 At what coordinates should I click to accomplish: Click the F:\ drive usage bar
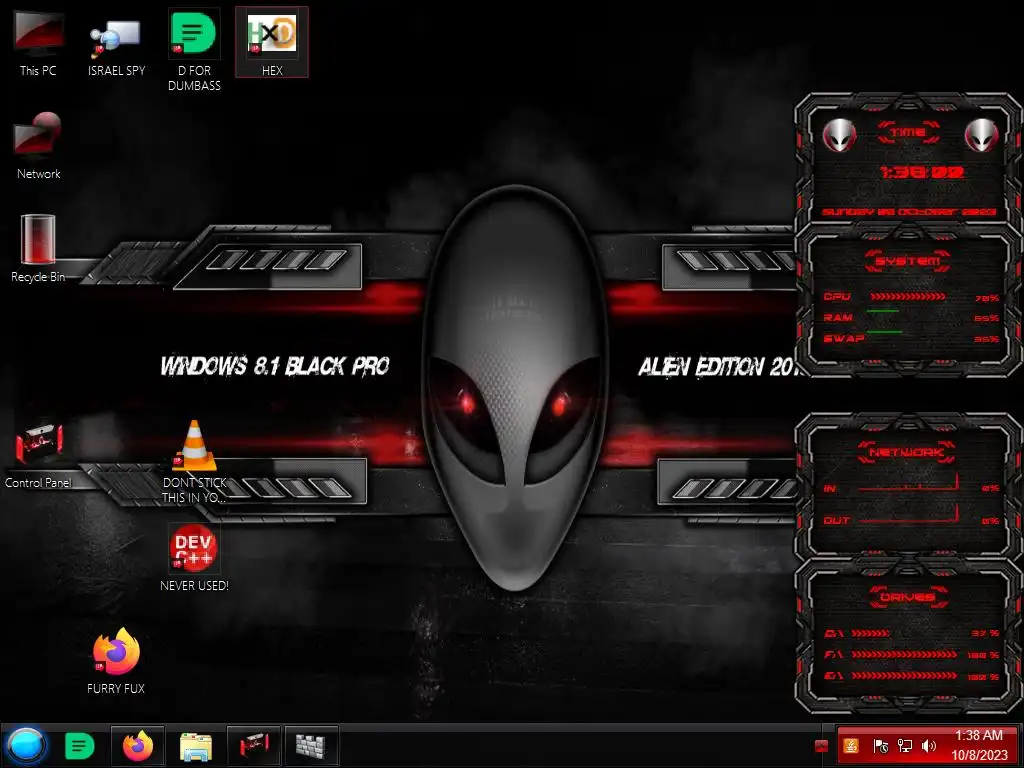pyautogui.click(x=904, y=654)
